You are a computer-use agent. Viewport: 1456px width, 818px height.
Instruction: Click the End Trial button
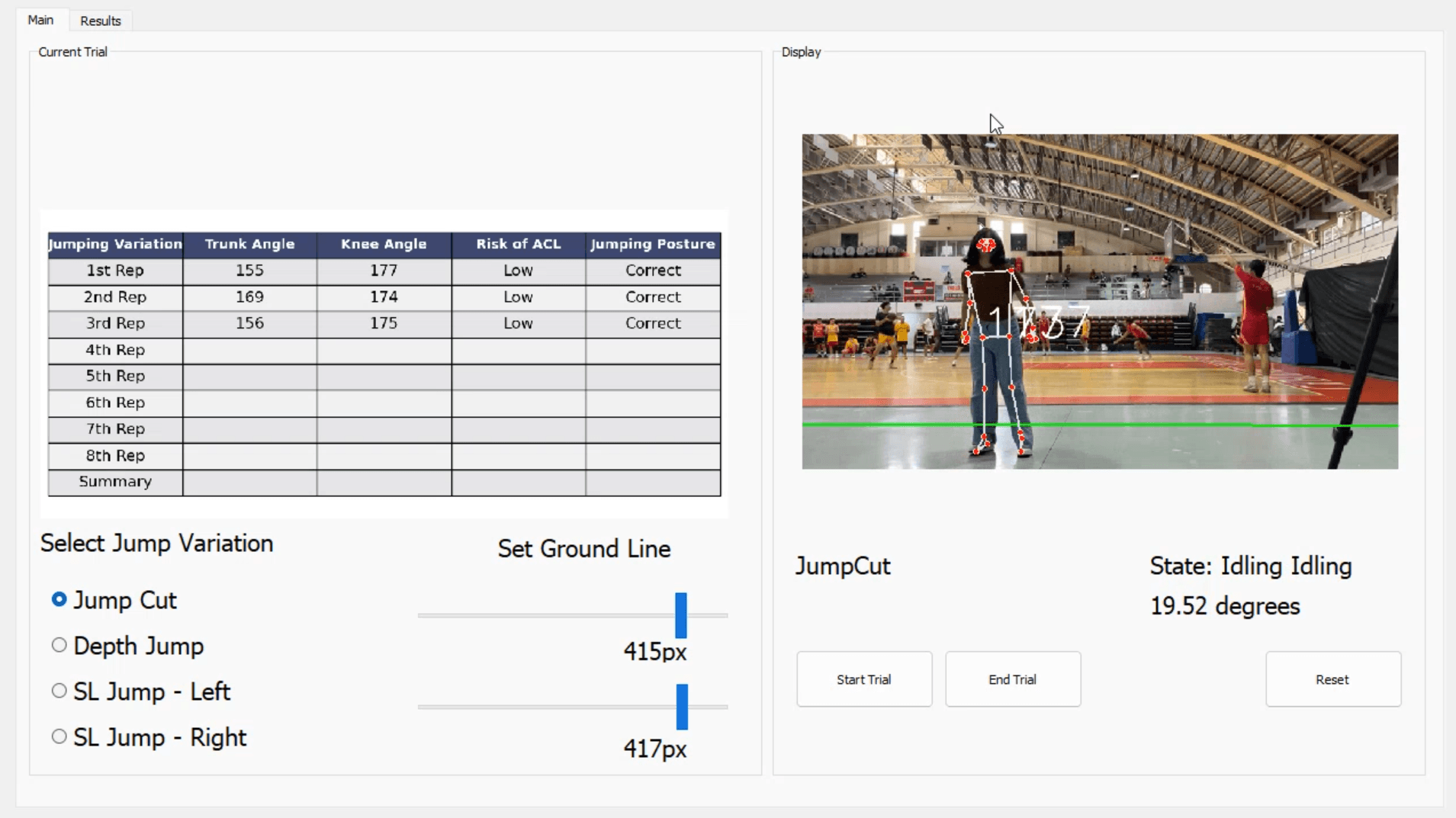pos(1012,679)
